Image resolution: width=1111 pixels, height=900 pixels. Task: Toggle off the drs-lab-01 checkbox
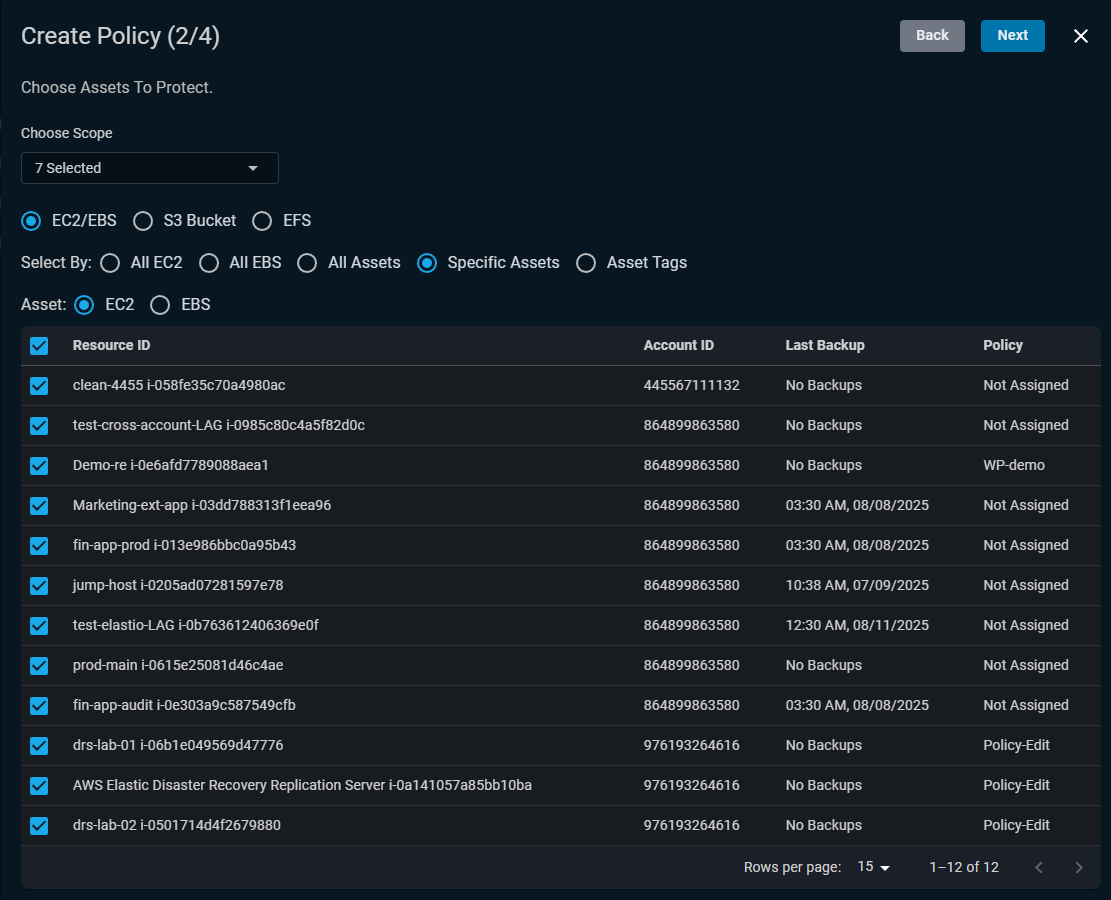38,745
